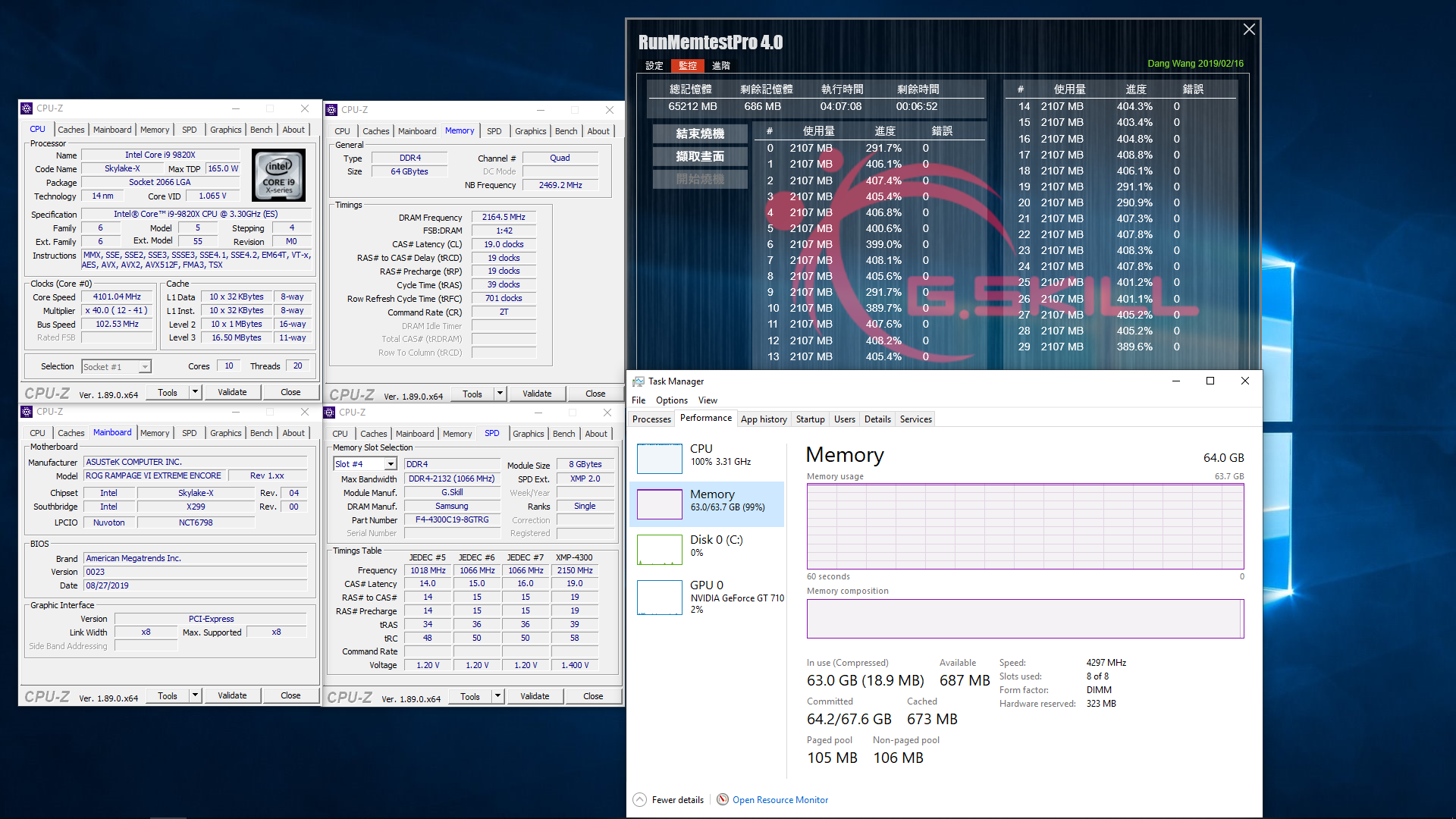The width and height of the screenshot is (1456, 819).
Task: Switch to the Processes tab in Task Manager
Action: (651, 419)
